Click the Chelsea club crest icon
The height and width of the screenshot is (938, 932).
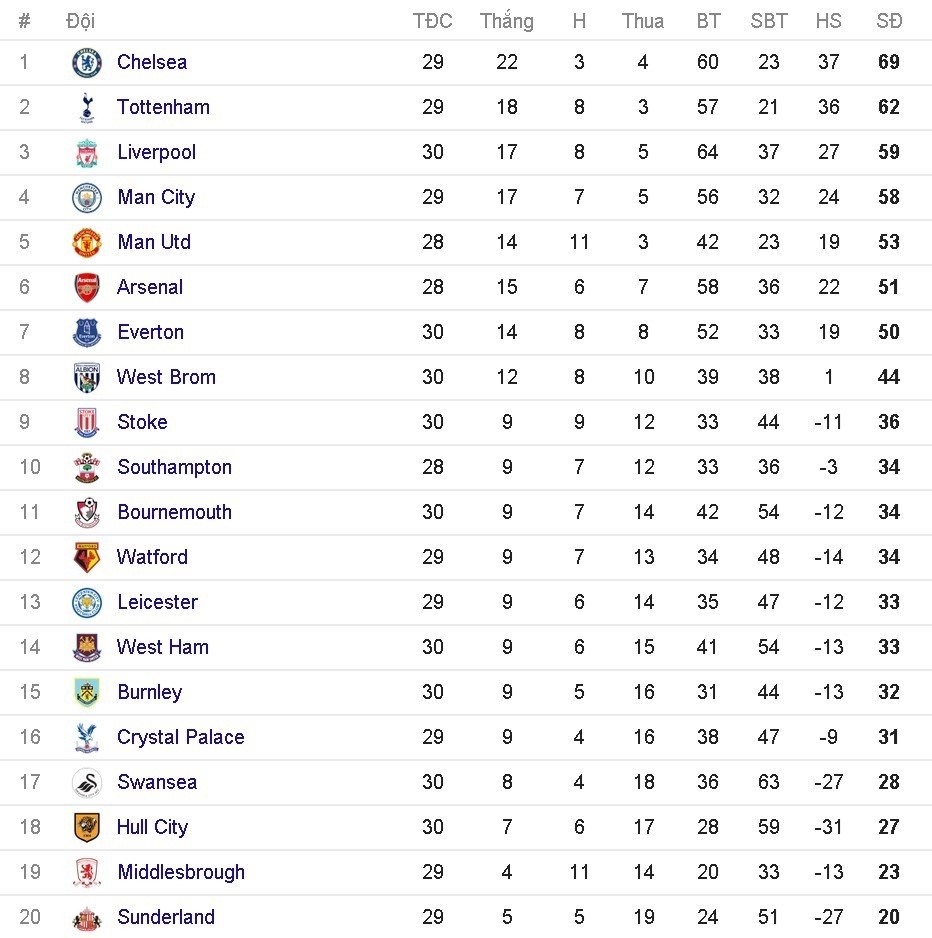(87, 63)
